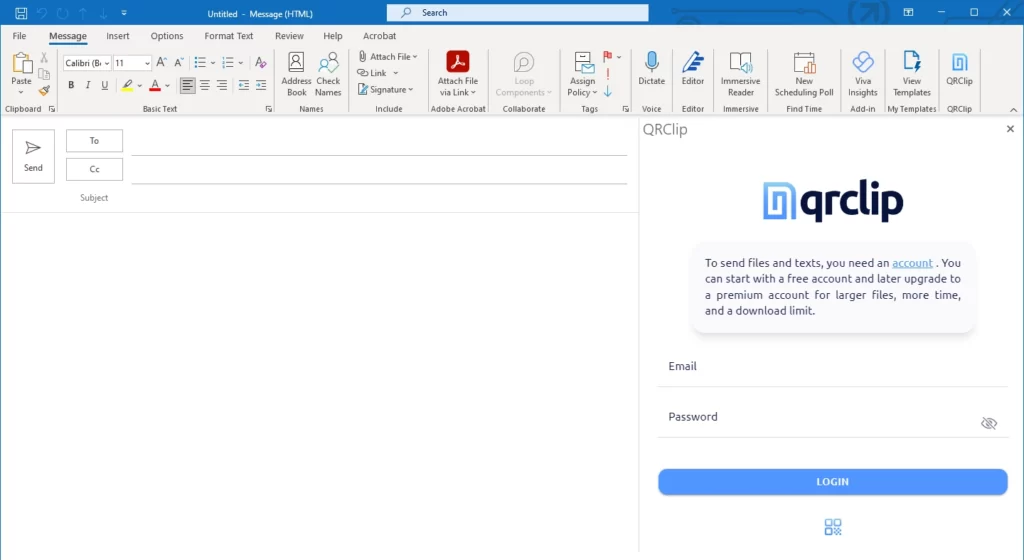
Task: Toggle Bold formatting
Action: click(x=71, y=85)
